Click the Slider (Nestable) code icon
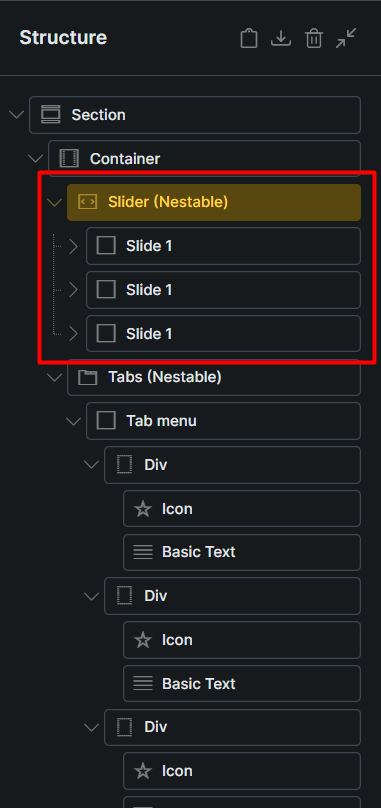Viewport: 381px width, 808px height. [87, 202]
